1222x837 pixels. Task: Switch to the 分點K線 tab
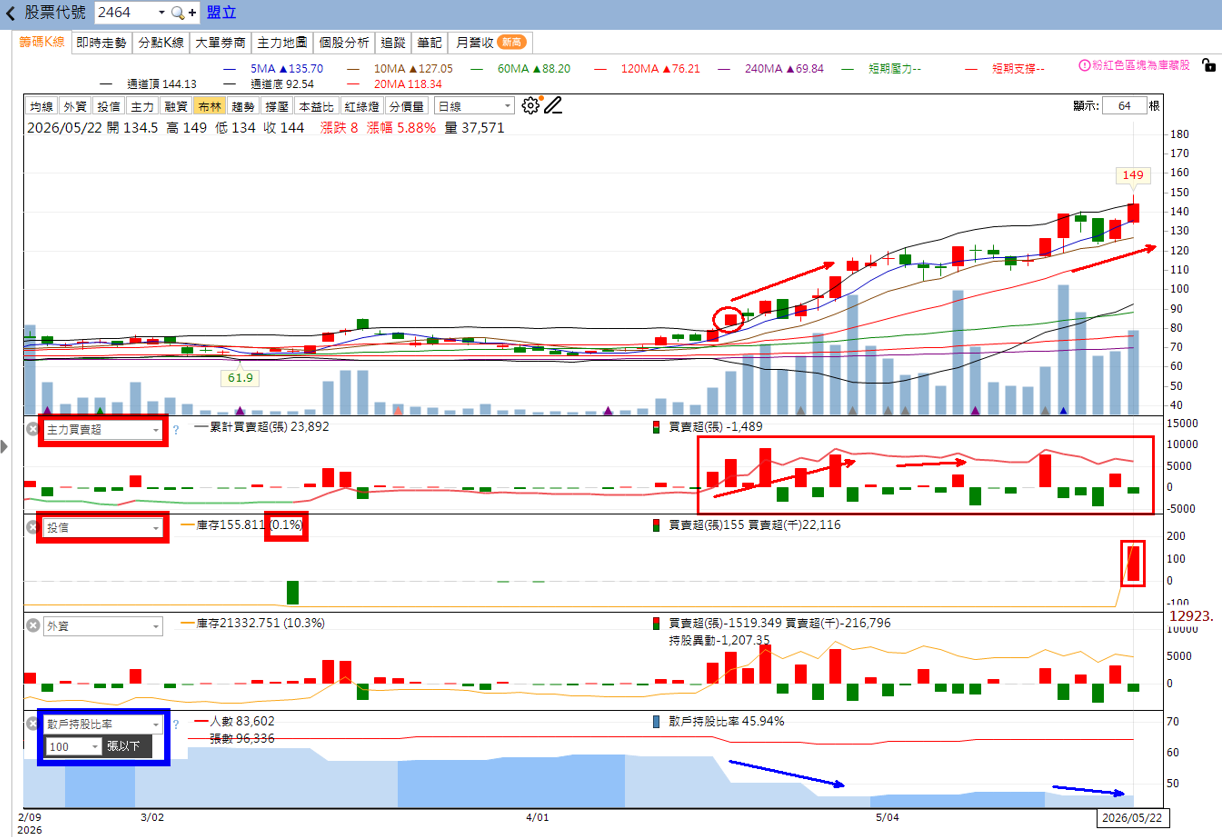[x=161, y=42]
